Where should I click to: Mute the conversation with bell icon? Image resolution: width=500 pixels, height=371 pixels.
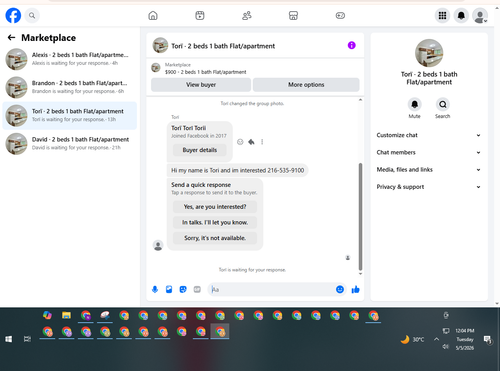(414, 104)
